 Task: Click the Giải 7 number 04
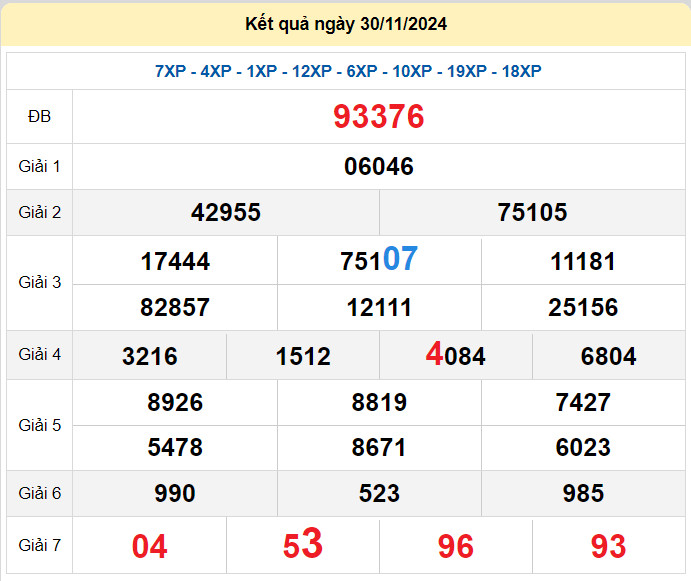tap(149, 546)
